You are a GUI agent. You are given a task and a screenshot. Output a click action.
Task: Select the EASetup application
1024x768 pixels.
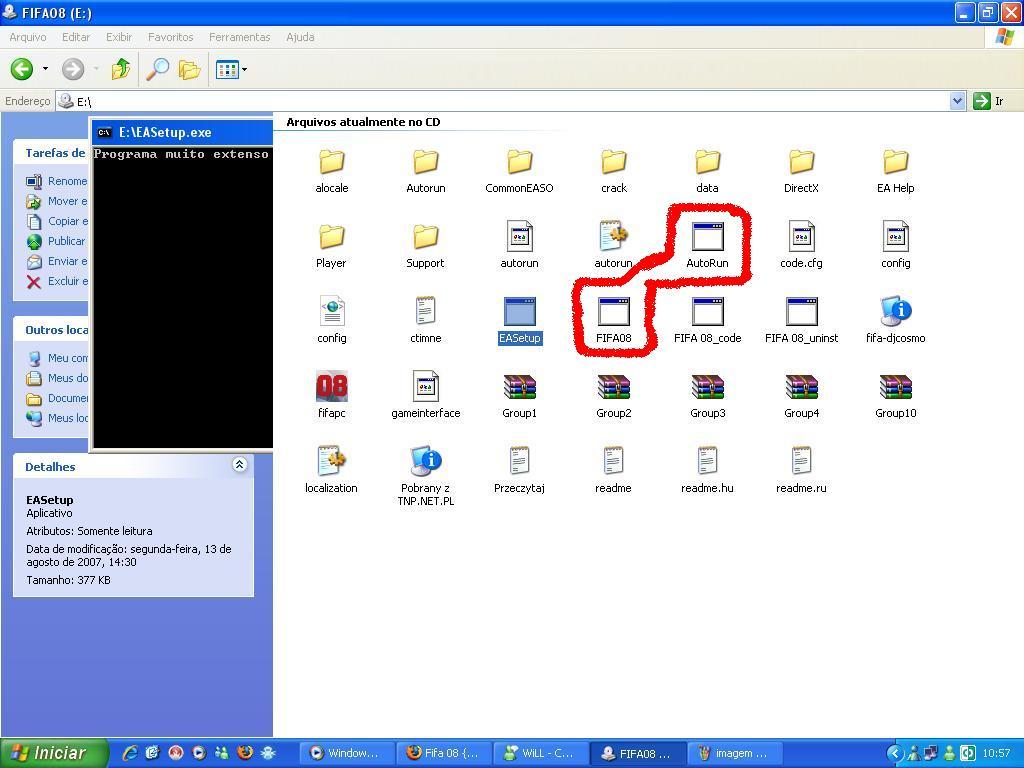(520, 321)
